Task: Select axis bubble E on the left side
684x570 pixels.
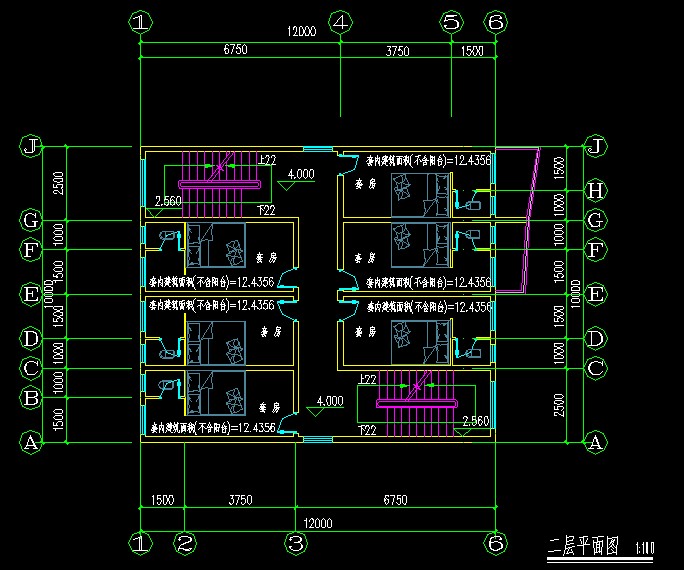Action: click(x=31, y=294)
